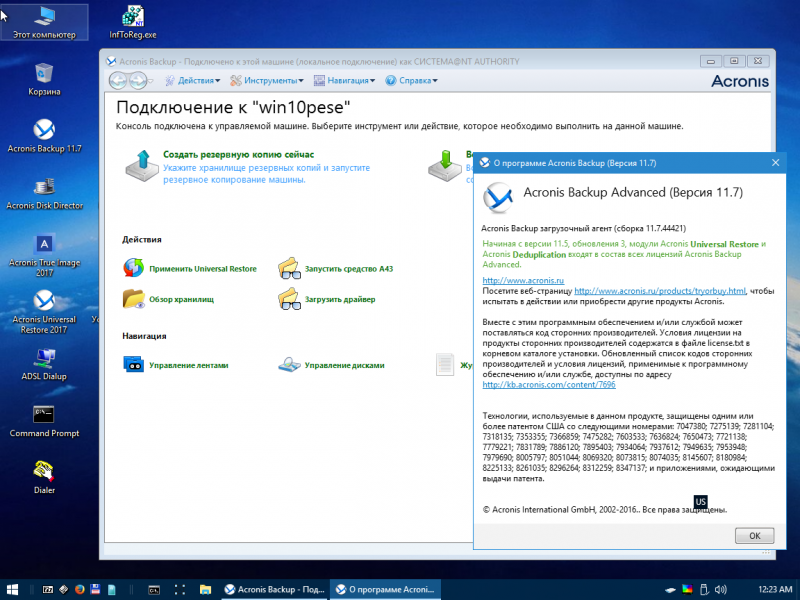Viewport: 800px width, 600px height.
Task: Click the Forward navigation arrow in Acronis Backup
Action: pyautogui.click(x=137, y=81)
